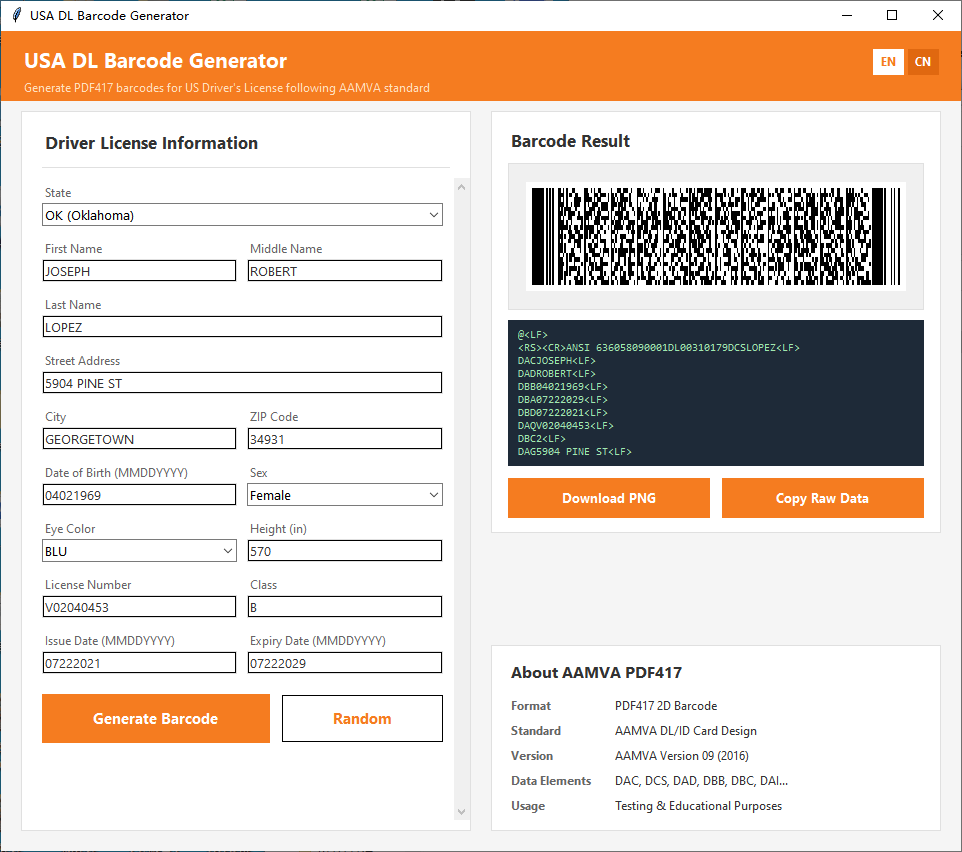The height and width of the screenshot is (852, 962).
Task: Click the DBB04021969<LF> raw data line
Action: [562, 387]
